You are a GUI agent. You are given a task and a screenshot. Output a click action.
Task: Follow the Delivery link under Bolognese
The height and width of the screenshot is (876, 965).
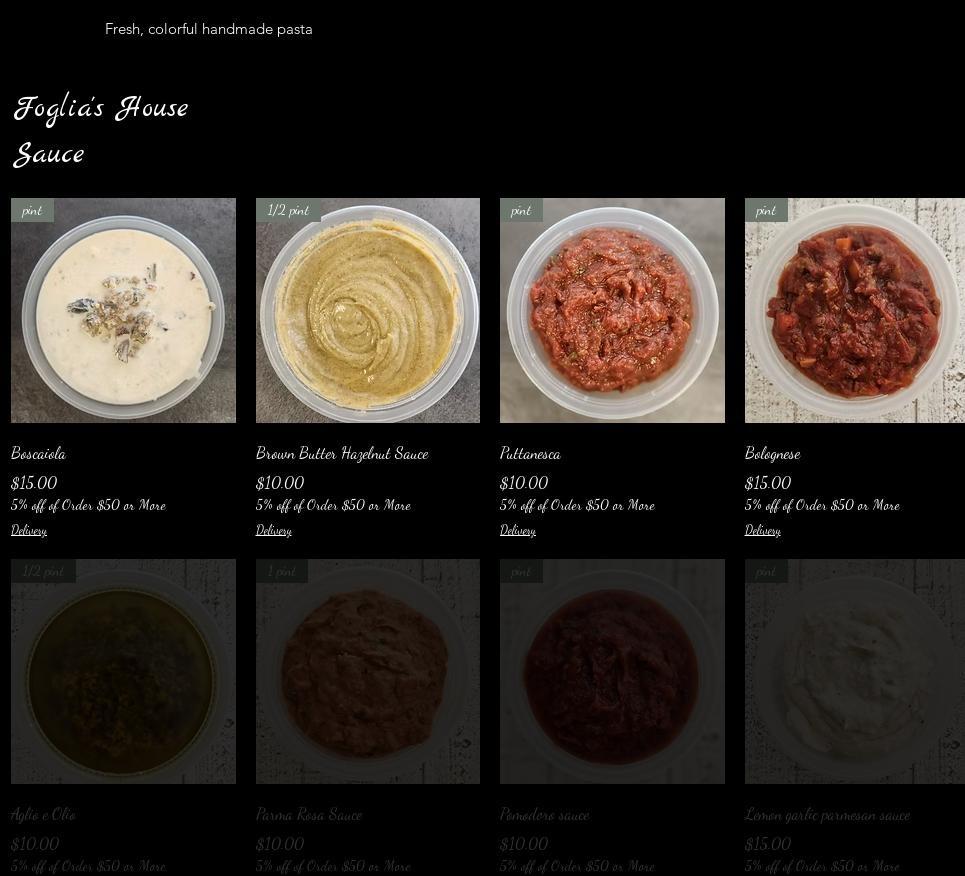(x=763, y=530)
